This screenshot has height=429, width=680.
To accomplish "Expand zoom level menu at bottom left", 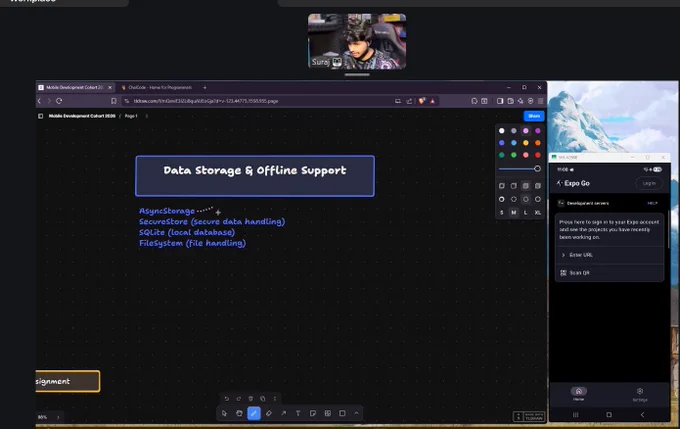I will [58, 417].
